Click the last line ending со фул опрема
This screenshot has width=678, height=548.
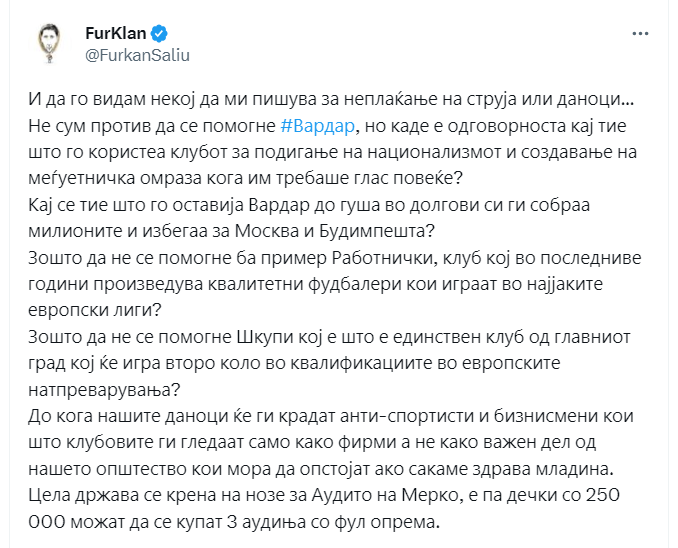click(234, 522)
